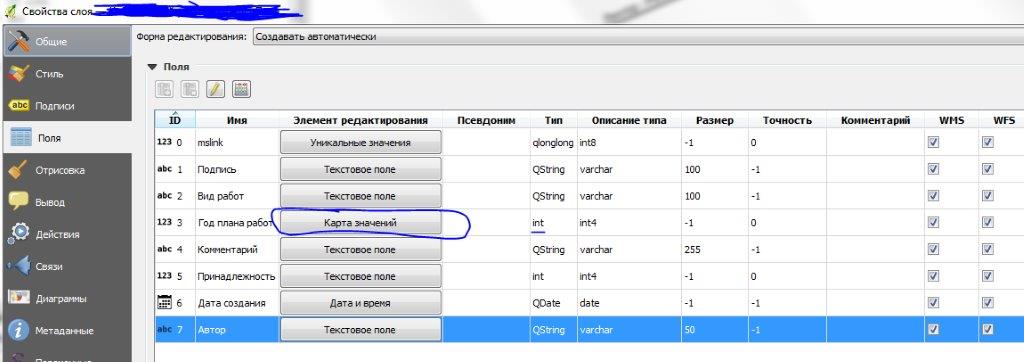Open the field calculator icon
1024x362 pixels.
pyautogui.click(x=242, y=90)
